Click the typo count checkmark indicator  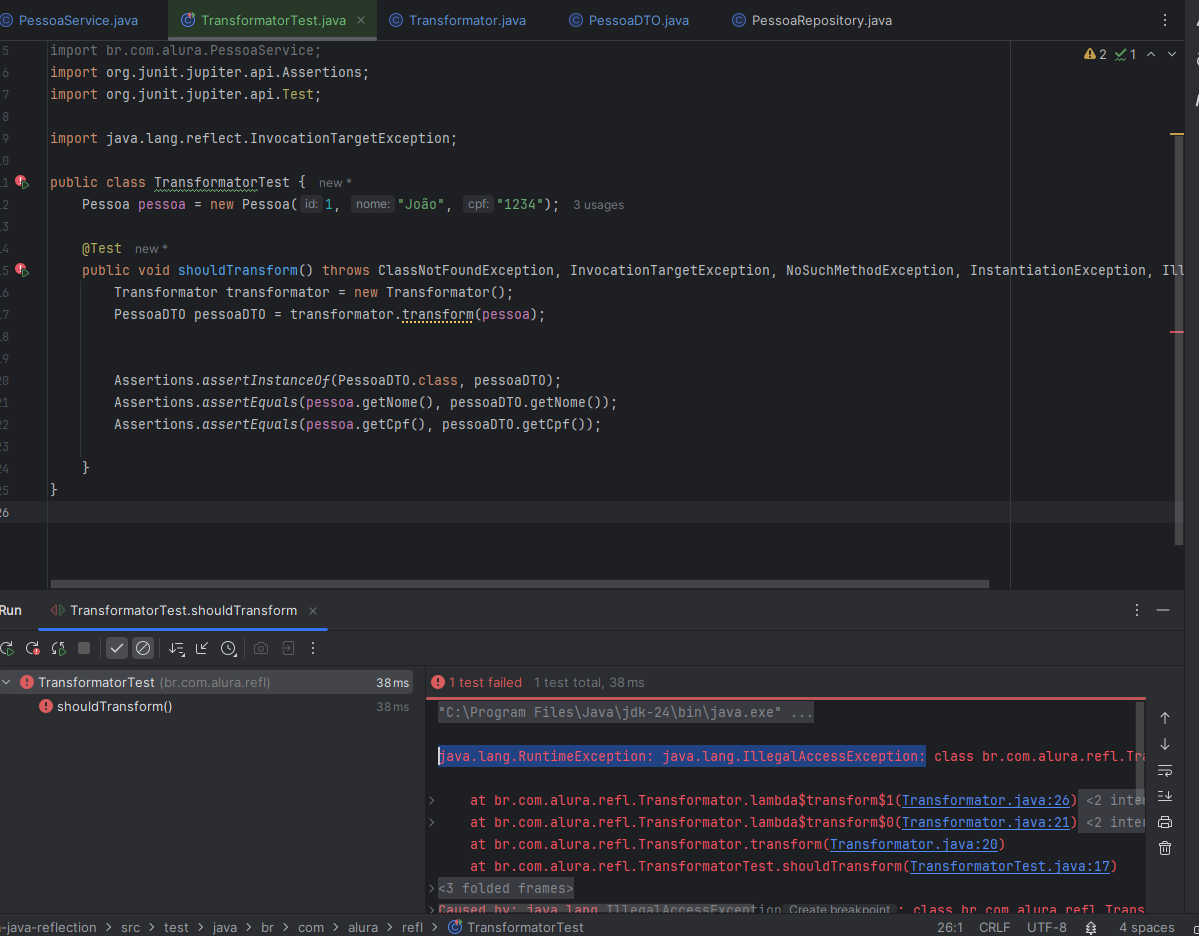[1126, 54]
